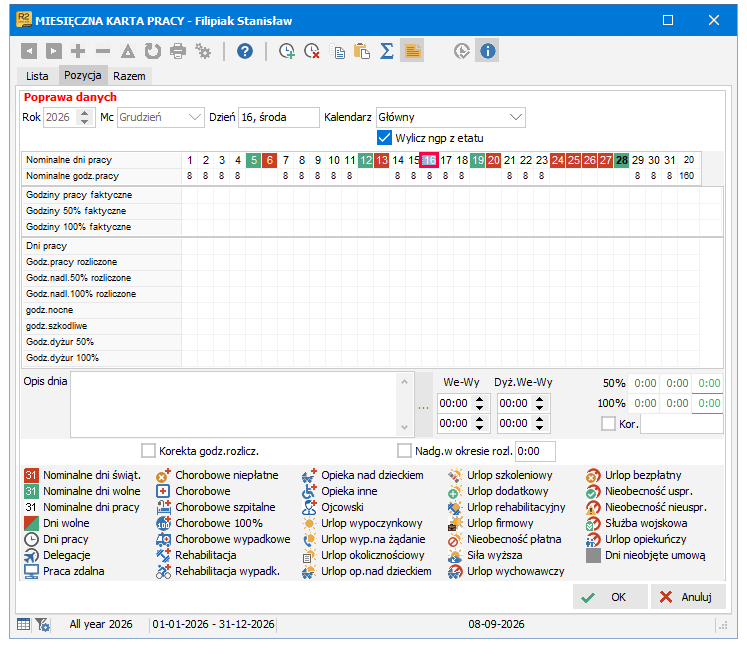Select Delegacje legend icon
The width and height of the screenshot is (747, 657).
click(31, 556)
